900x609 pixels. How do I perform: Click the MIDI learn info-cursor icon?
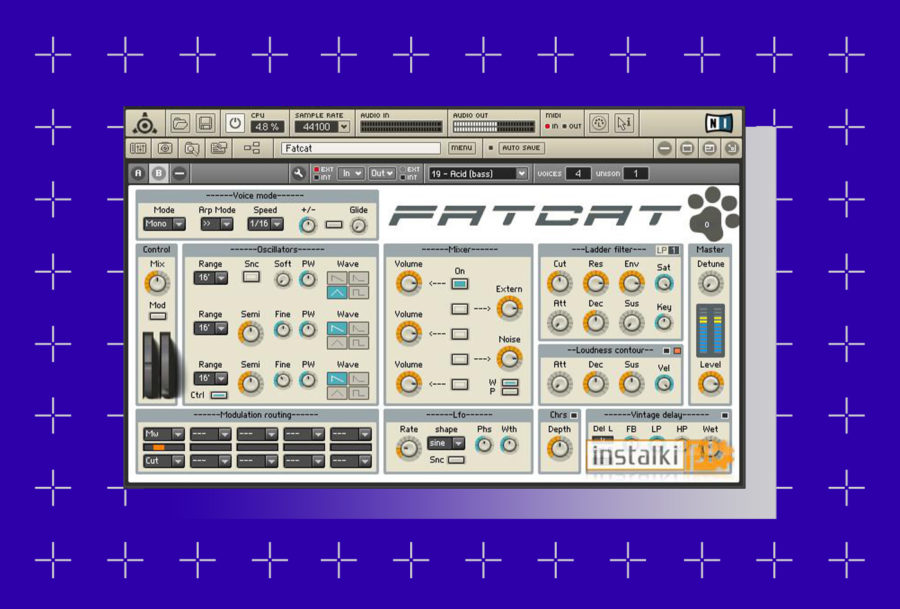[624, 123]
